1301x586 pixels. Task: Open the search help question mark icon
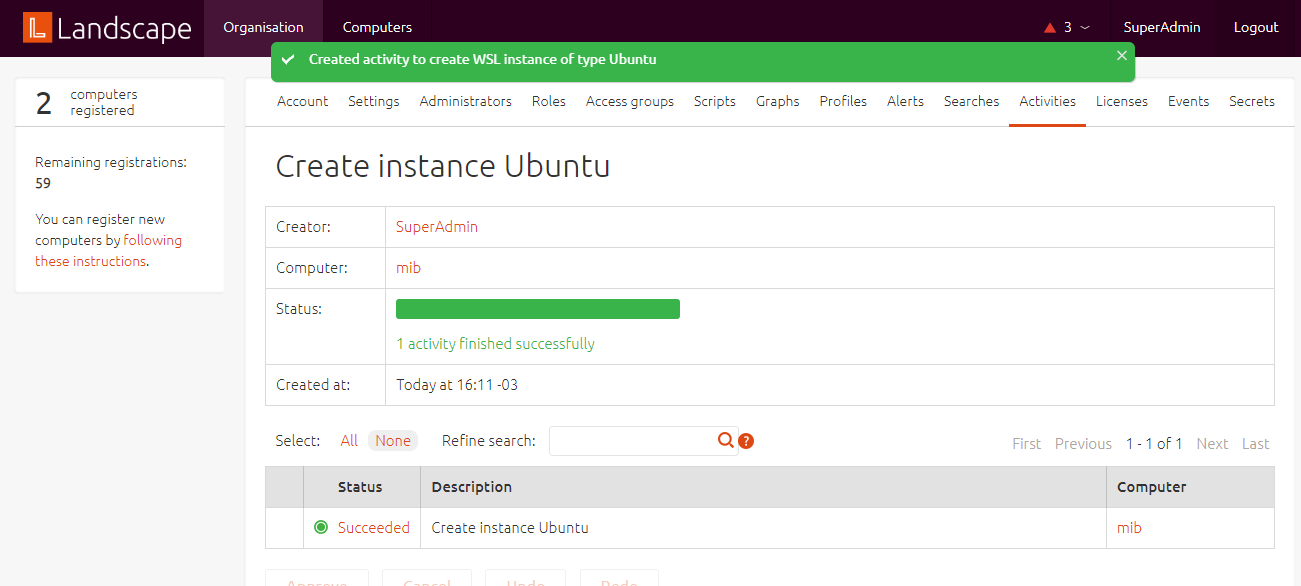coord(746,441)
